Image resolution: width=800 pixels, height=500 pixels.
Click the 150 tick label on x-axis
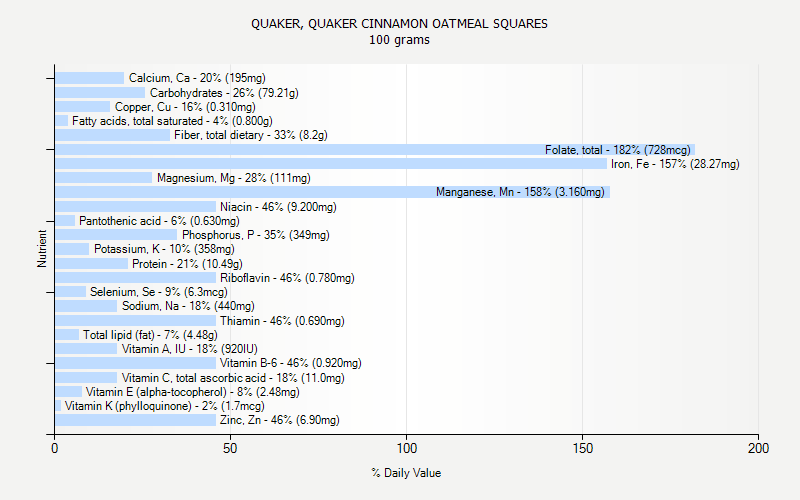pos(583,448)
